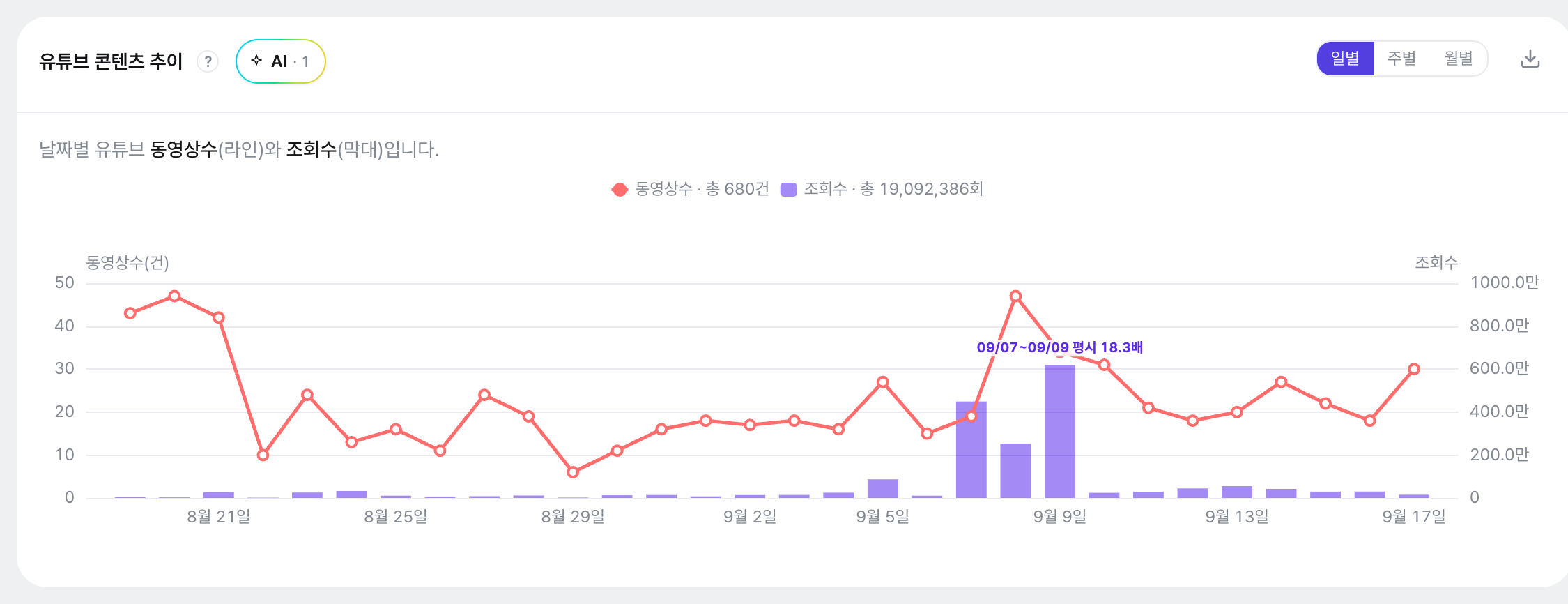Image resolution: width=1568 pixels, height=604 pixels.
Task: Switch to the 월별 monthly view
Action: click(x=1459, y=59)
